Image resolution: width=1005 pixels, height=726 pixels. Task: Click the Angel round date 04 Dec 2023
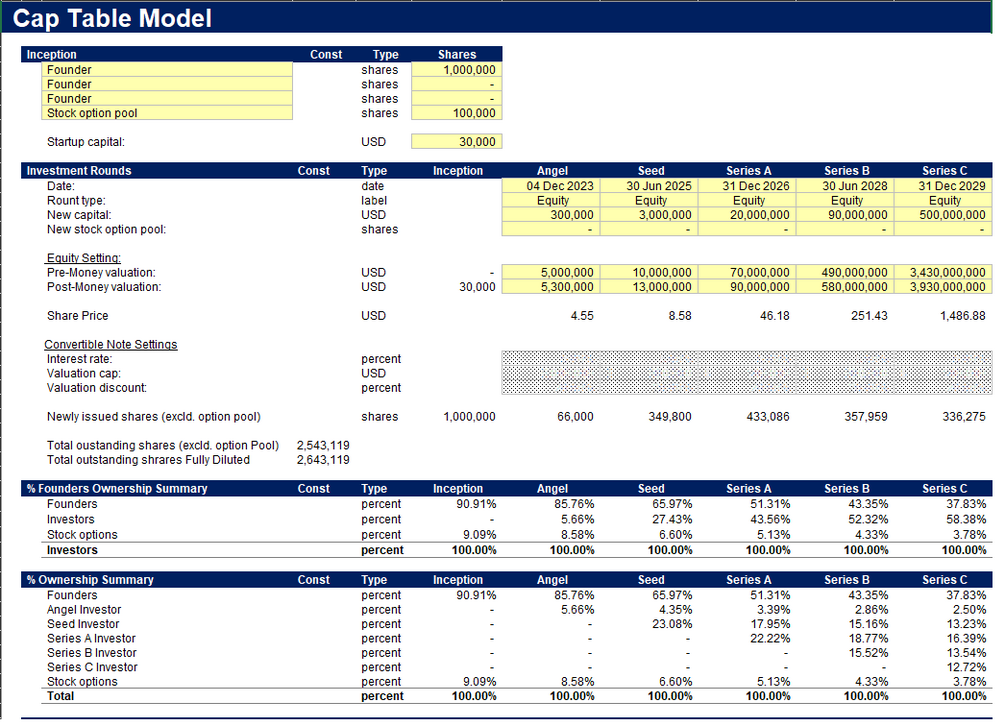pos(551,186)
